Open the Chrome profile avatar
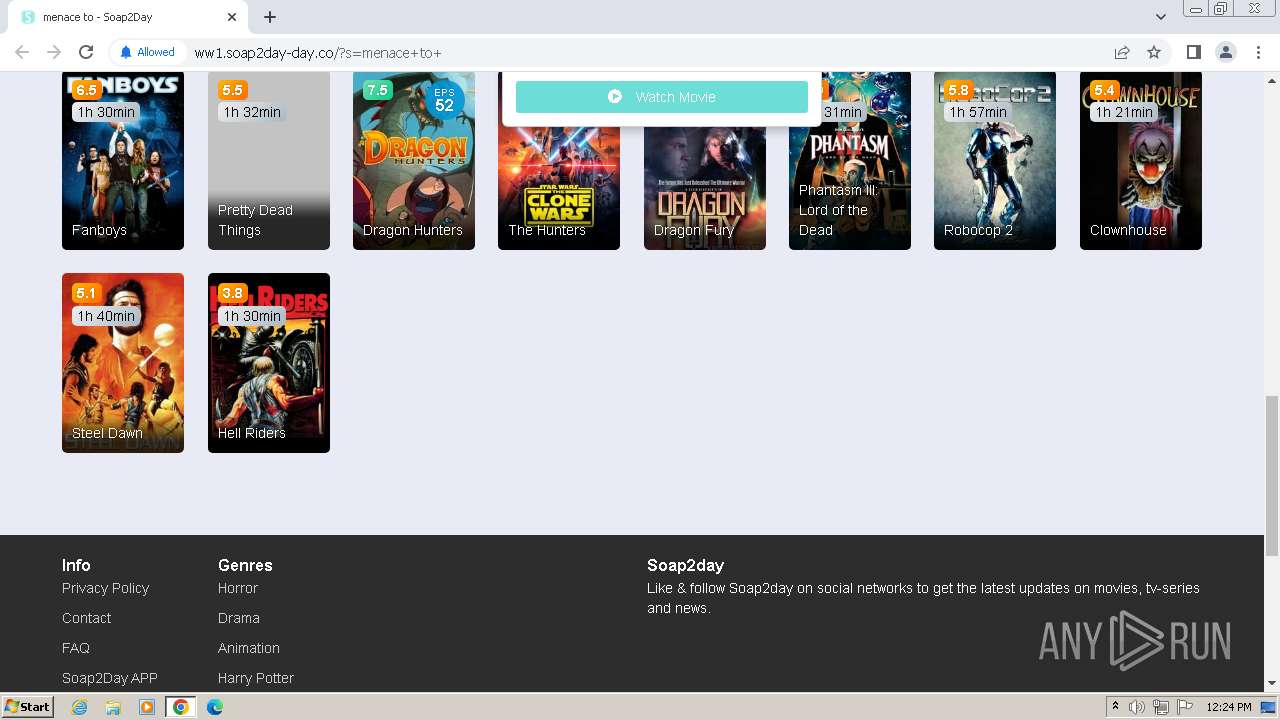1280x720 pixels. [1225, 52]
